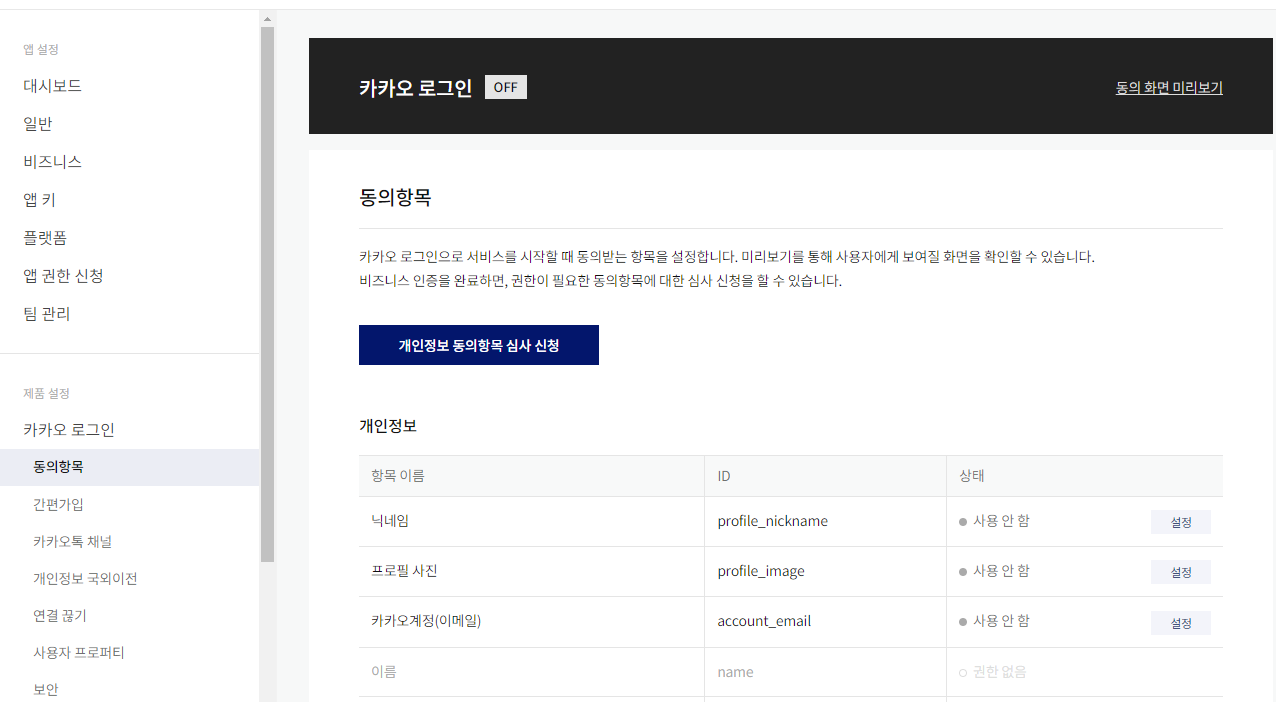Viewport: 1276px width, 702px height.
Task: Click 설정 for 카카오계정(이메일) row
Action: click(x=1181, y=623)
